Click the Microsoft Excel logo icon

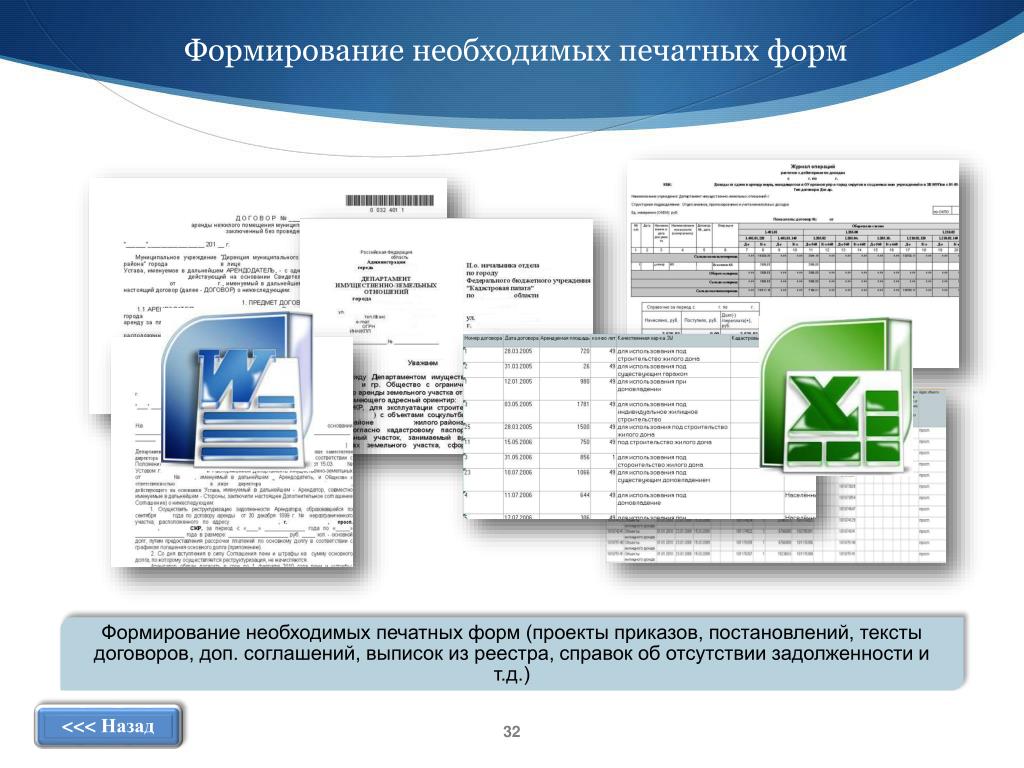[x=837, y=394]
